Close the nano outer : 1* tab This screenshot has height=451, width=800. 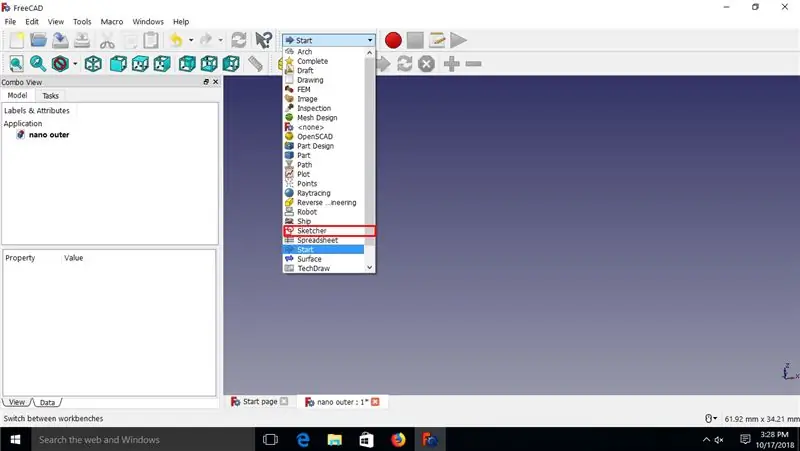(375, 402)
